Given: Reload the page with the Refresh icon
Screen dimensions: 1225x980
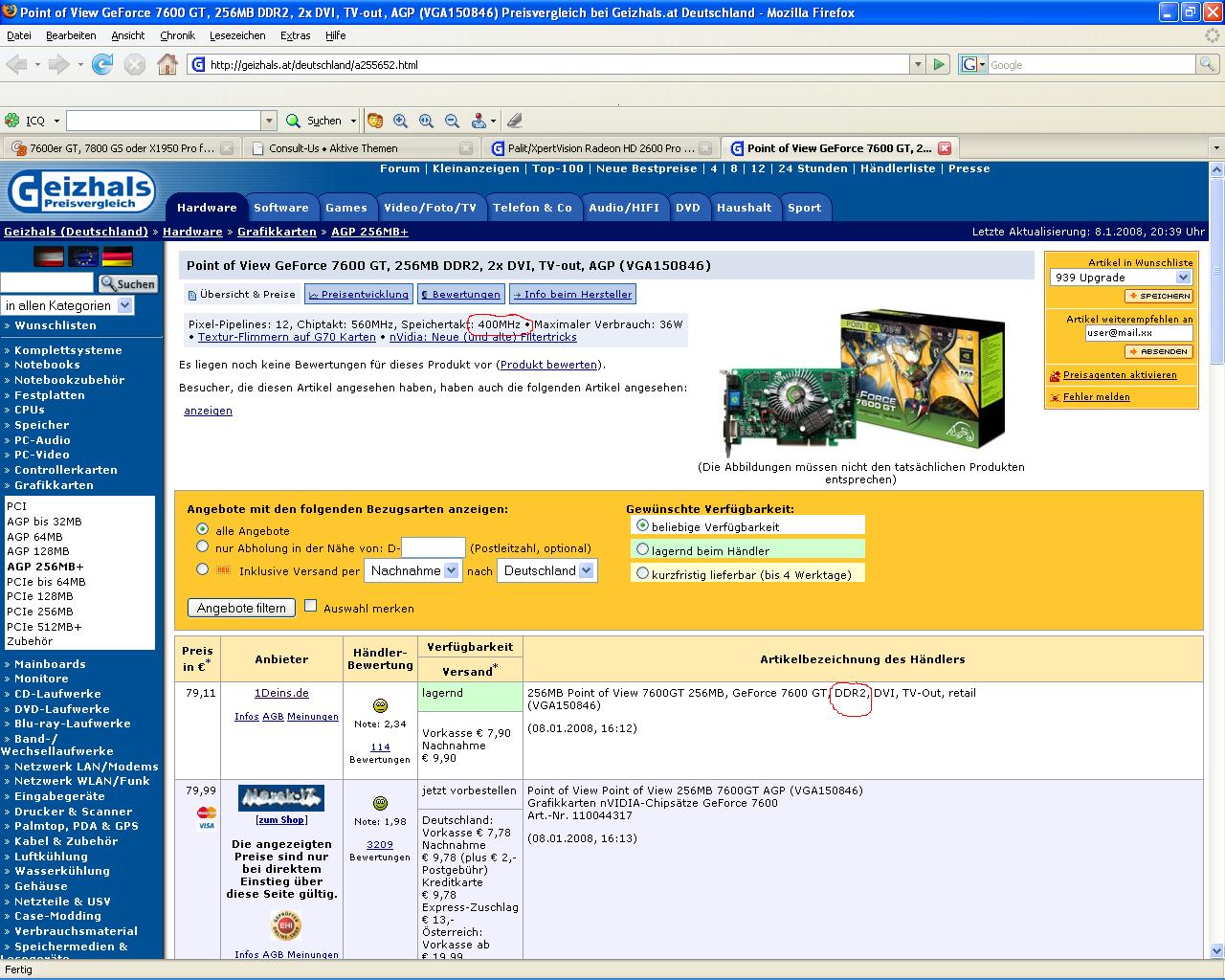Looking at the screenshot, I should coord(102,64).
